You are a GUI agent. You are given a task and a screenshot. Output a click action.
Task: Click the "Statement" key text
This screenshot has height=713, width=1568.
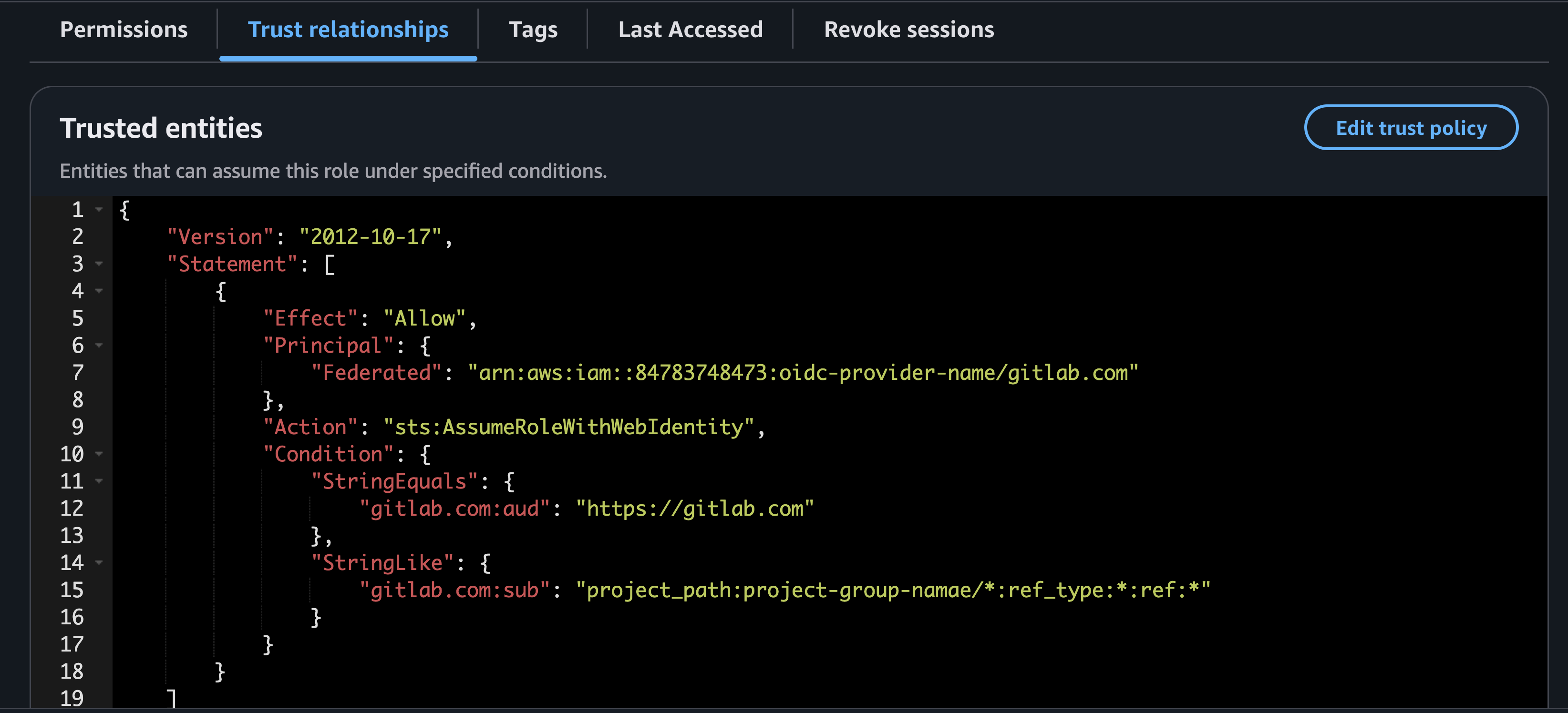232,264
